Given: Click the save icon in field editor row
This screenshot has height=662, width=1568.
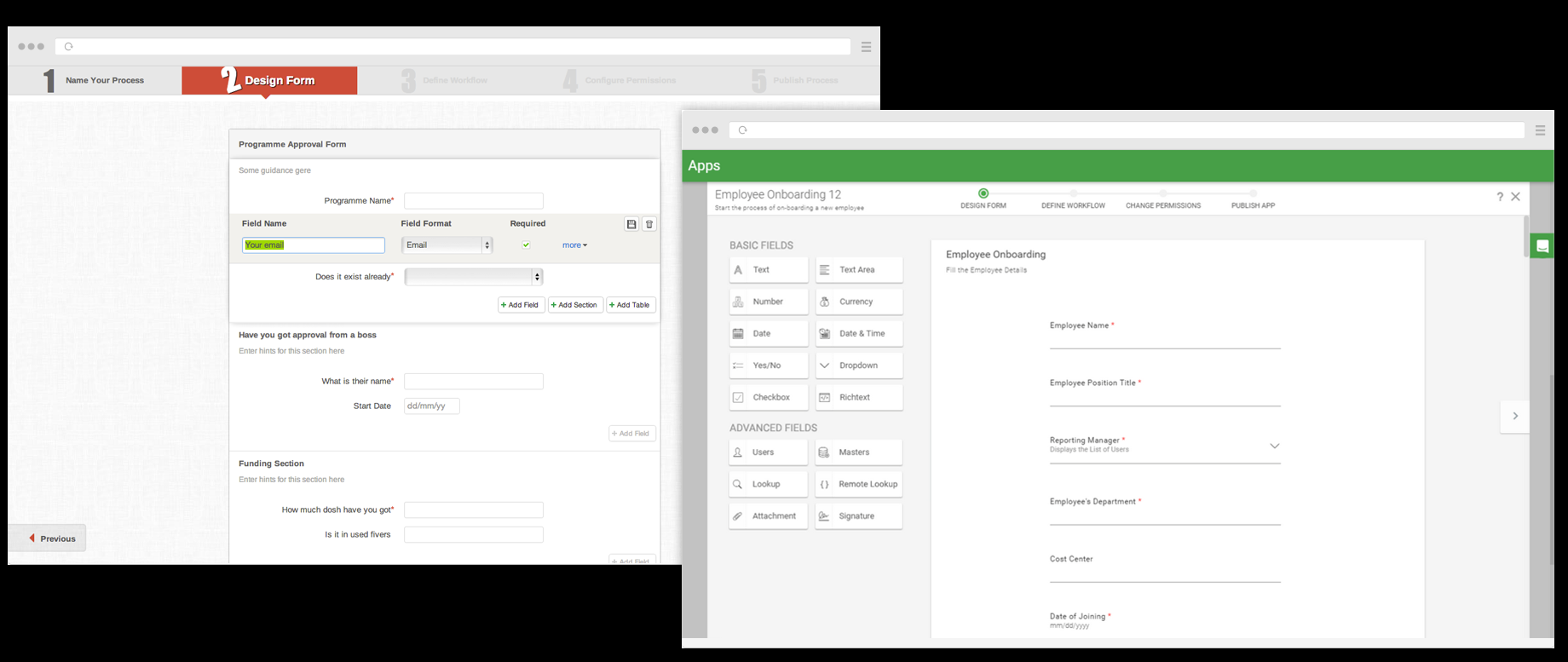Looking at the screenshot, I should pyautogui.click(x=631, y=224).
